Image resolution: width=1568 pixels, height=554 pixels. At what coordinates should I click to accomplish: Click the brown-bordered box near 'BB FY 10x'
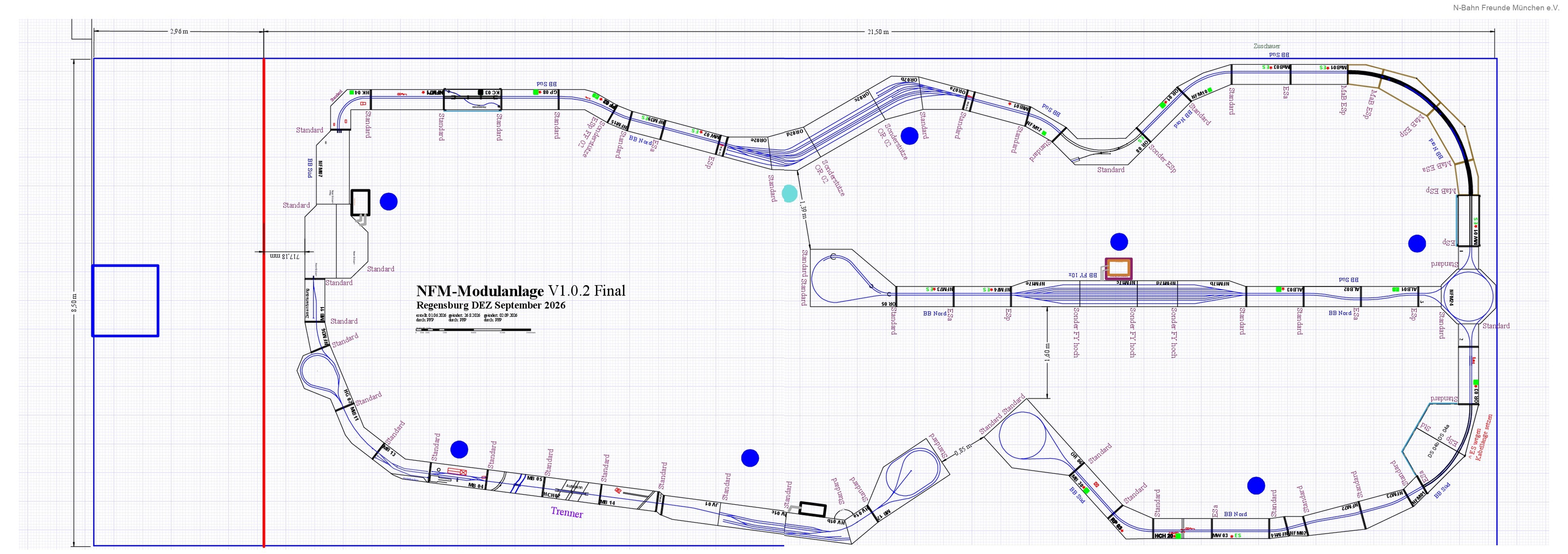(1119, 268)
